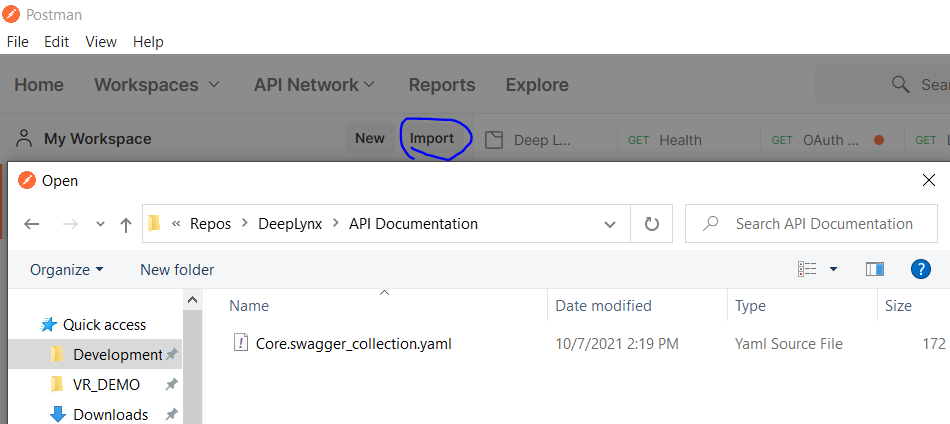This screenshot has height=424, width=950.
Task: Open the recent locations dropdown arrow
Action: point(97,224)
